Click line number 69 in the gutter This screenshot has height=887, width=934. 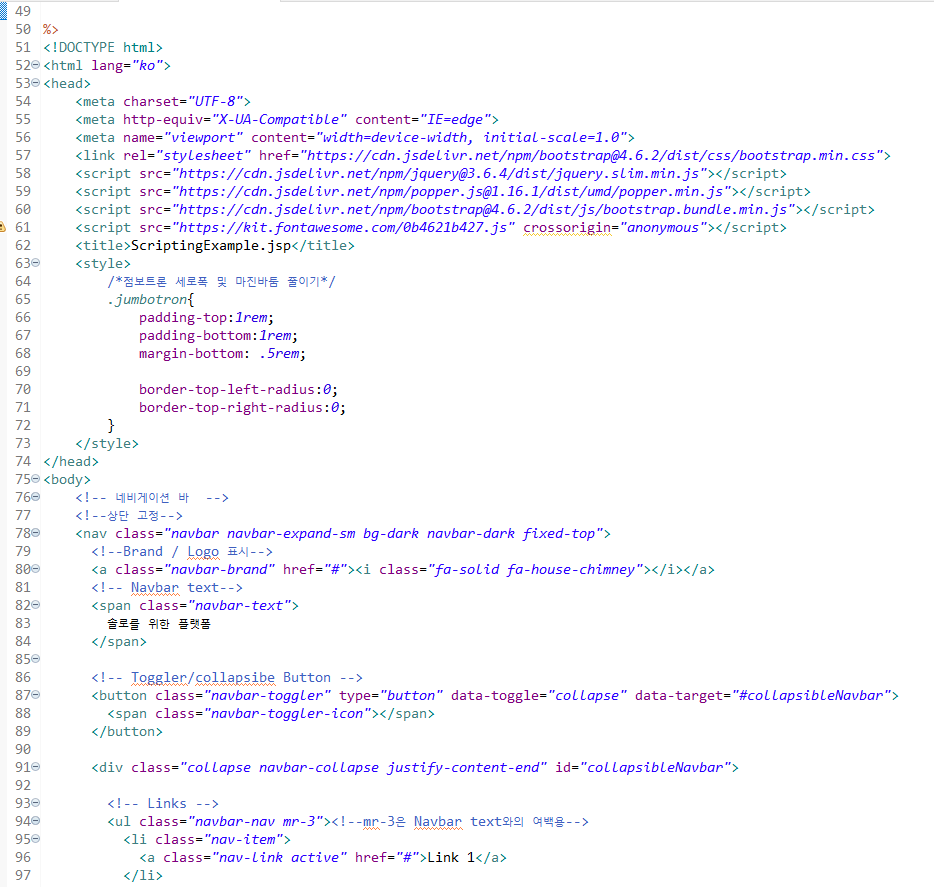(23, 371)
